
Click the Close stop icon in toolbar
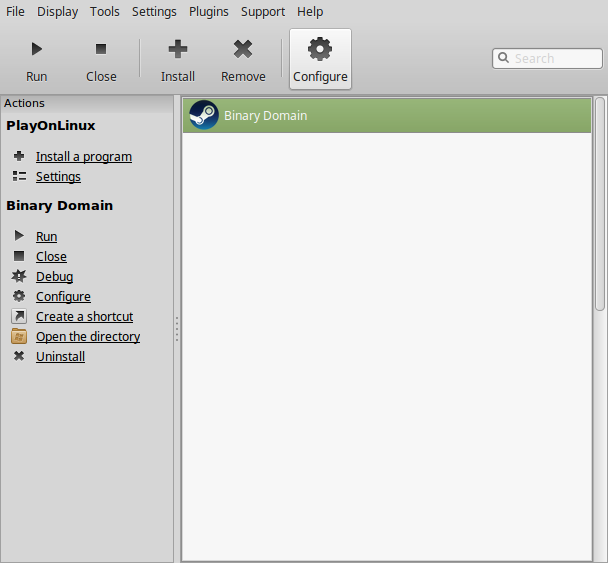pyautogui.click(x=101, y=49)
